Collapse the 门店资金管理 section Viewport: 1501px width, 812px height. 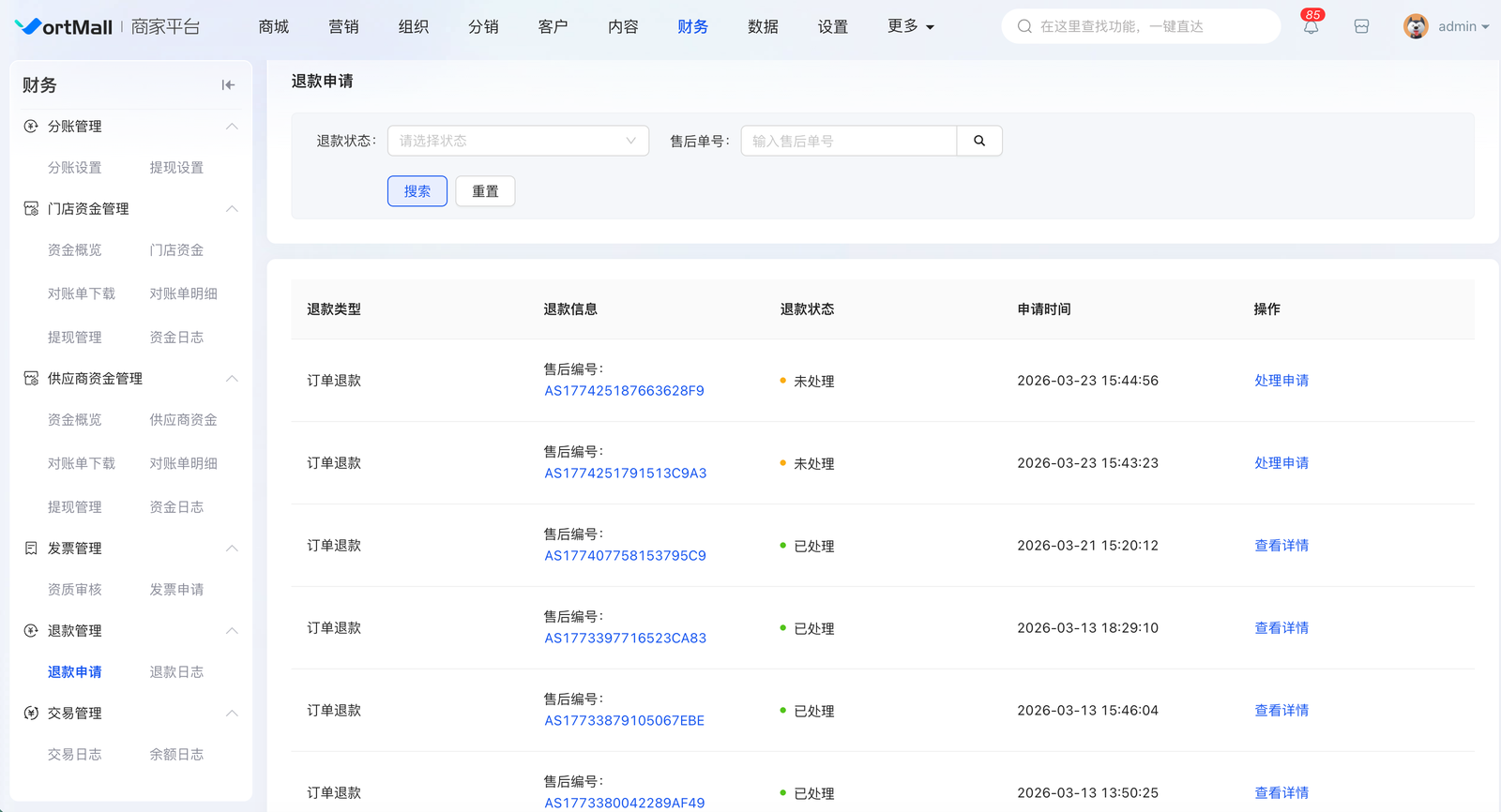point(232,209)
